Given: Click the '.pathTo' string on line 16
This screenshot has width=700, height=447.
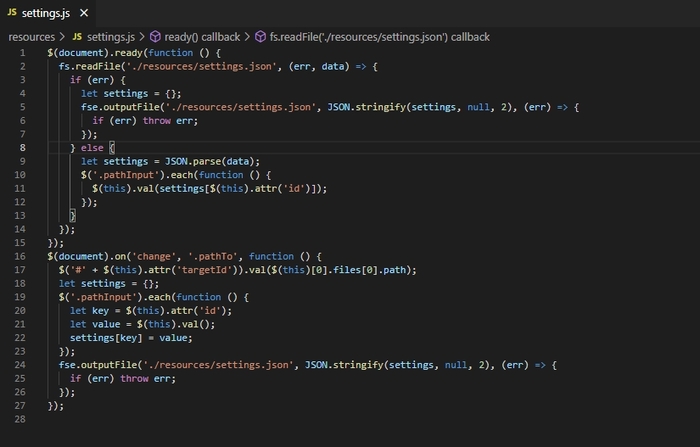Looking at the screenshot, I should coord(189,256).
